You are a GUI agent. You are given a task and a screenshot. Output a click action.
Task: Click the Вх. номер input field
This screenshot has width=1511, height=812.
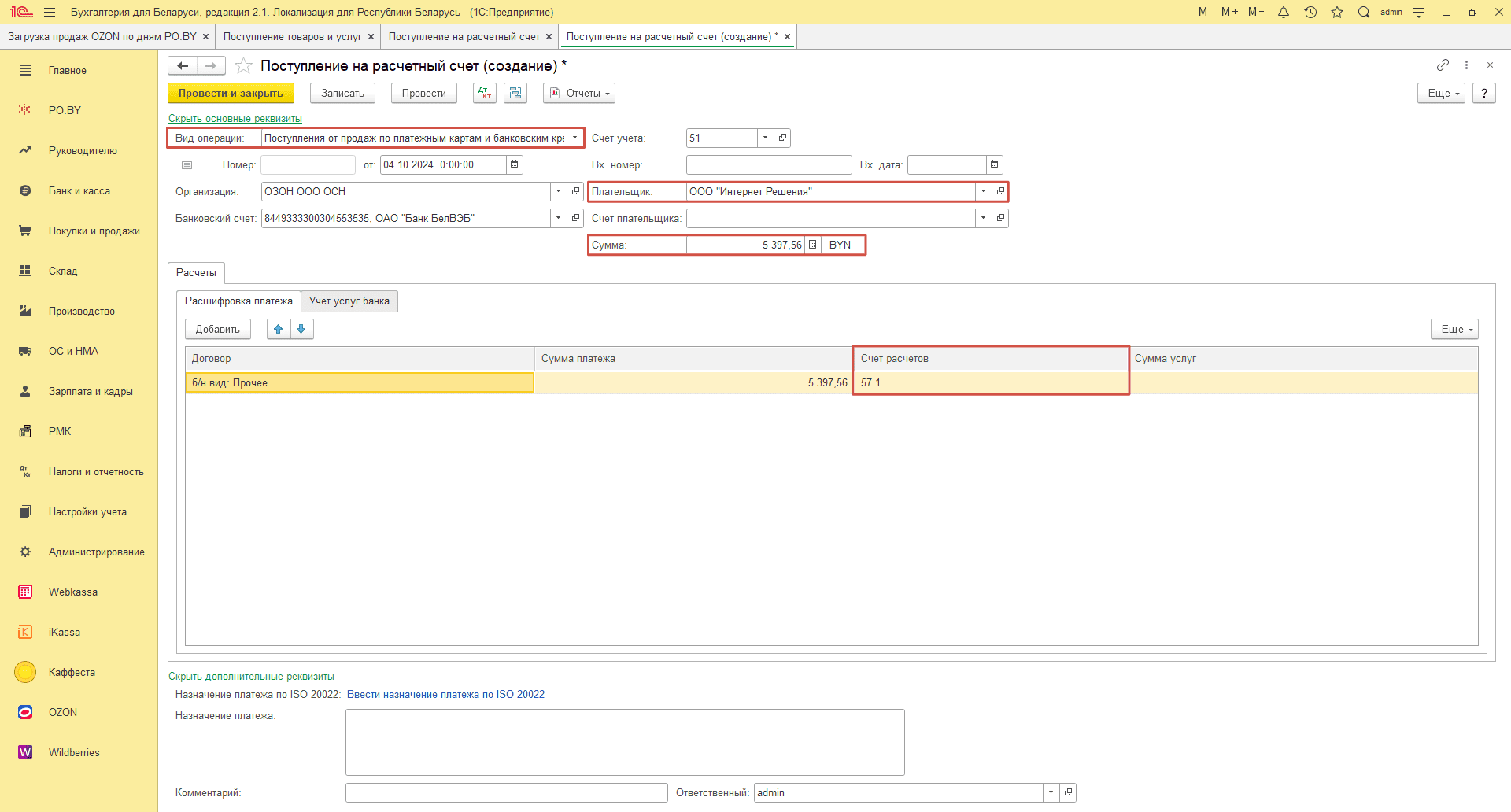[x=769, y=164]
